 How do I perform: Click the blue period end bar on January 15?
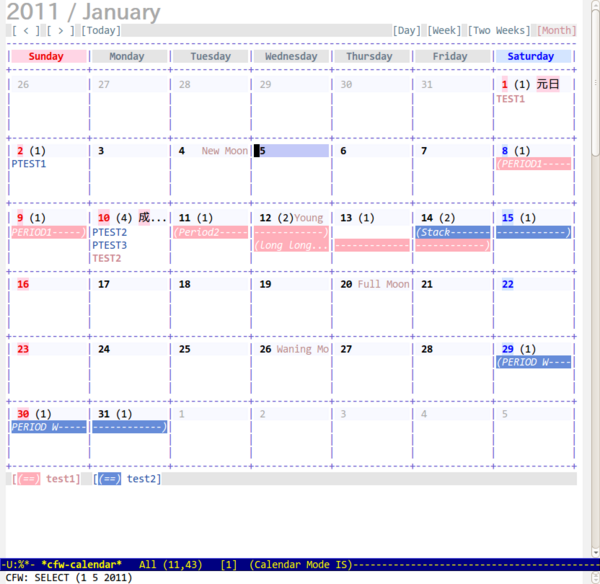[x=533, y=232]
